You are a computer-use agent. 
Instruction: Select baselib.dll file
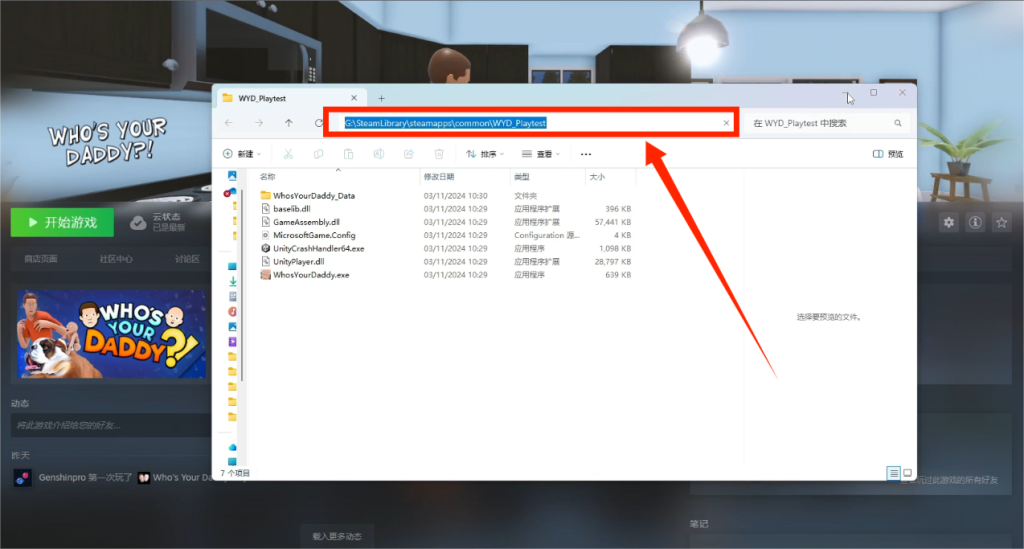pyautogui.click(x=292, y=209)
